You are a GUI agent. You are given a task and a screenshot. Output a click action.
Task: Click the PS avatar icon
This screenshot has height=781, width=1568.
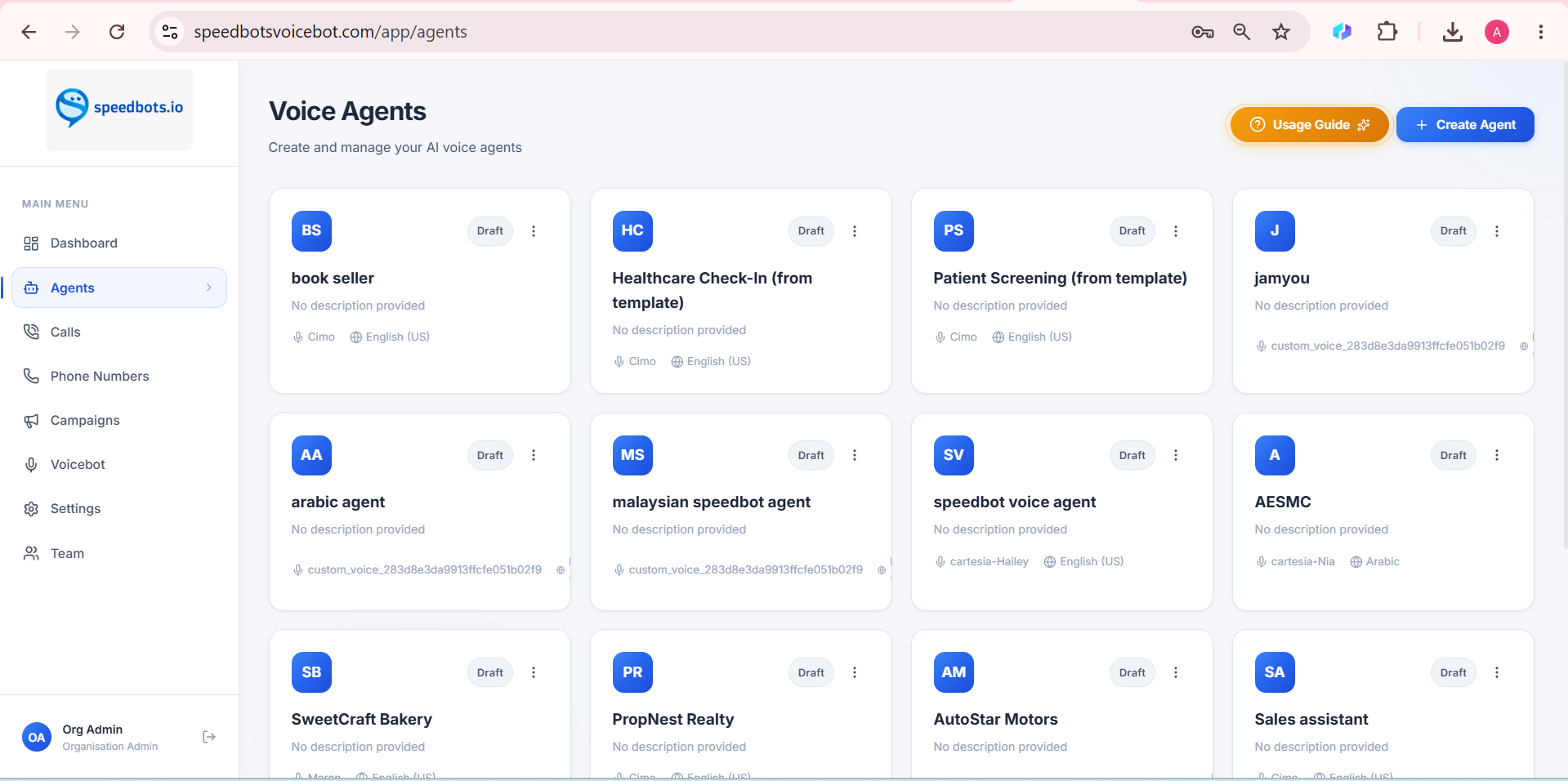pos(954,231)
